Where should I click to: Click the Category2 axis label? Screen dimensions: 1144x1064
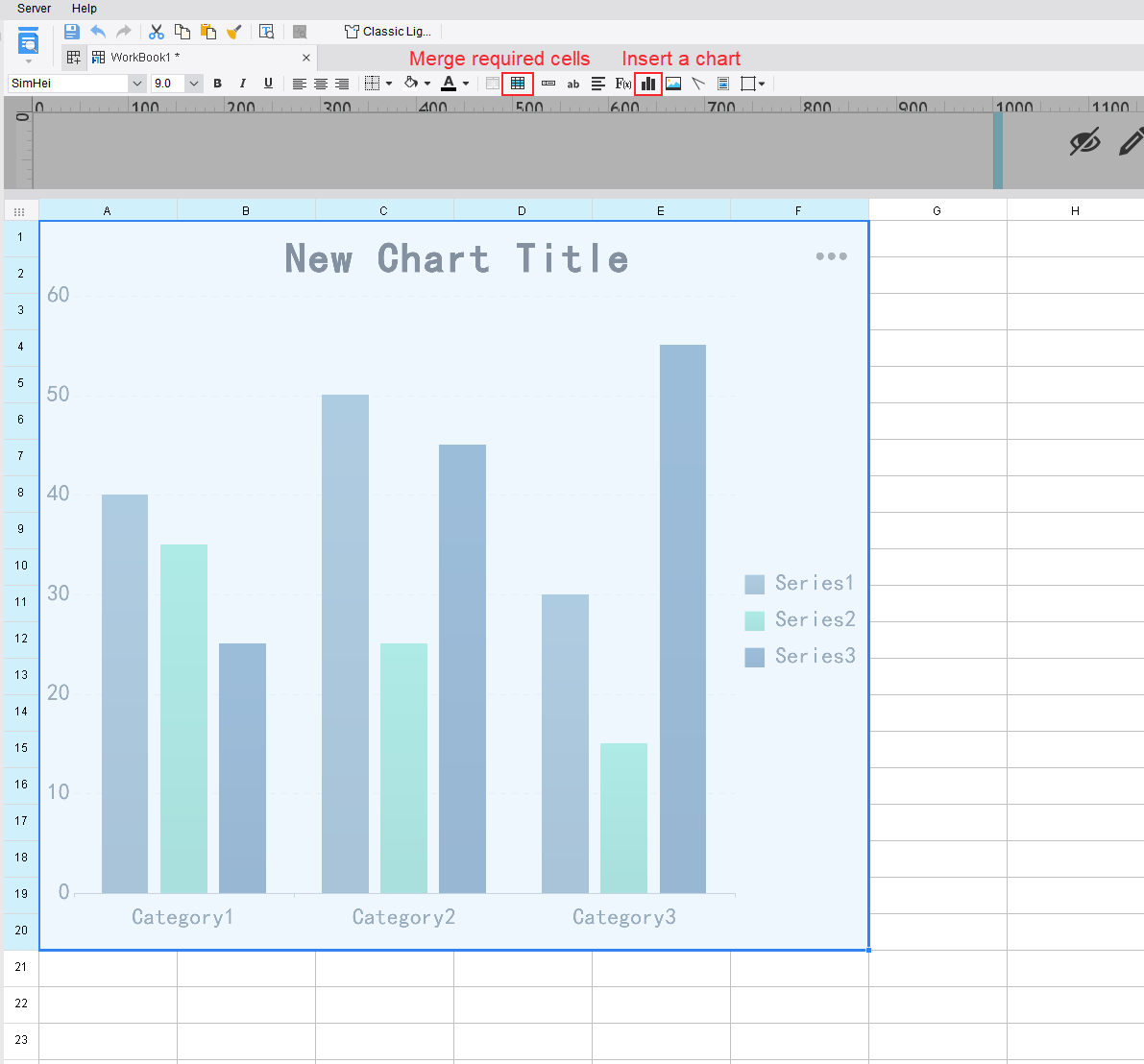[x=403, y=917]
